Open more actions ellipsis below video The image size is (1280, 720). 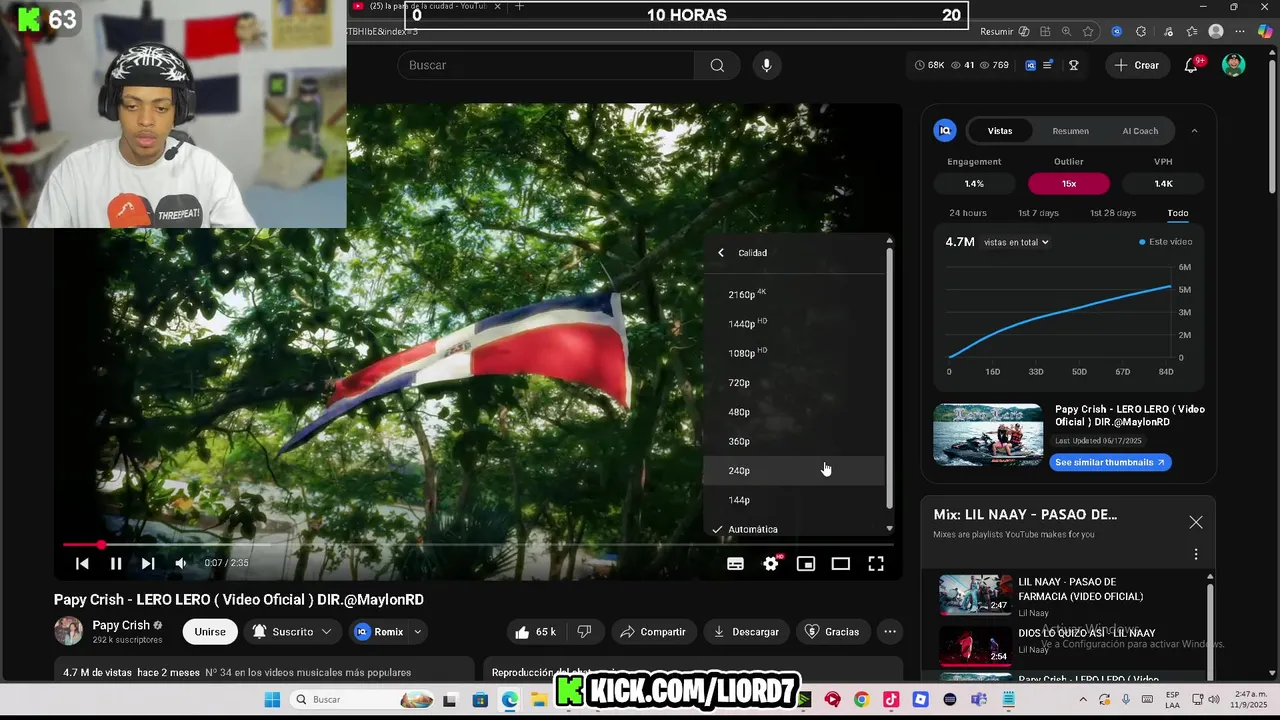889,632
